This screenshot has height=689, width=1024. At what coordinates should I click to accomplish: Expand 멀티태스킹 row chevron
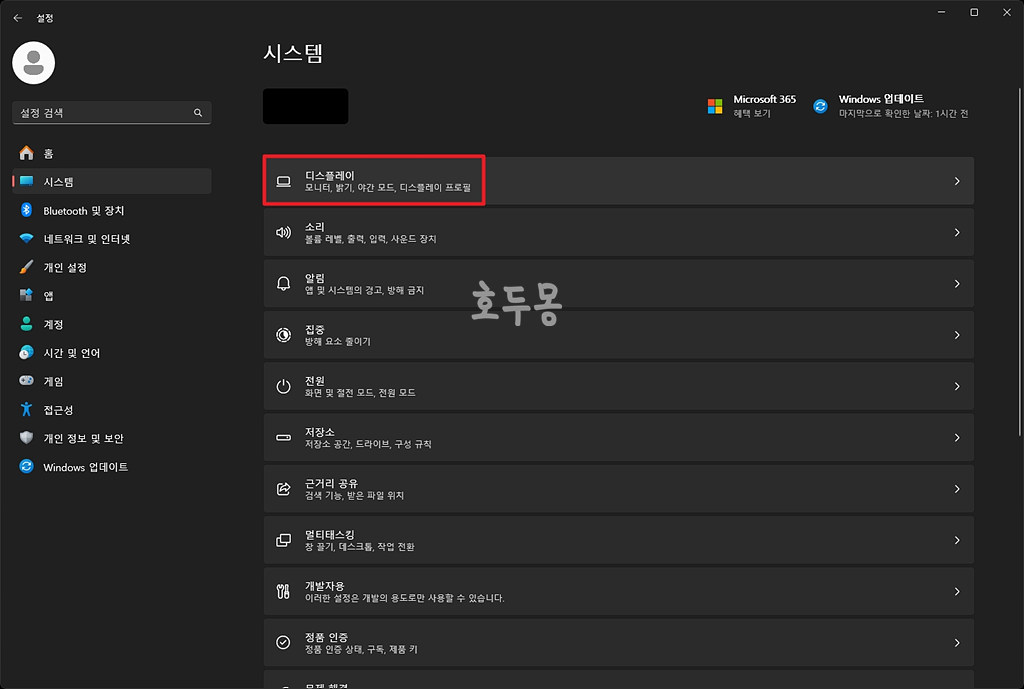[957, 540]
